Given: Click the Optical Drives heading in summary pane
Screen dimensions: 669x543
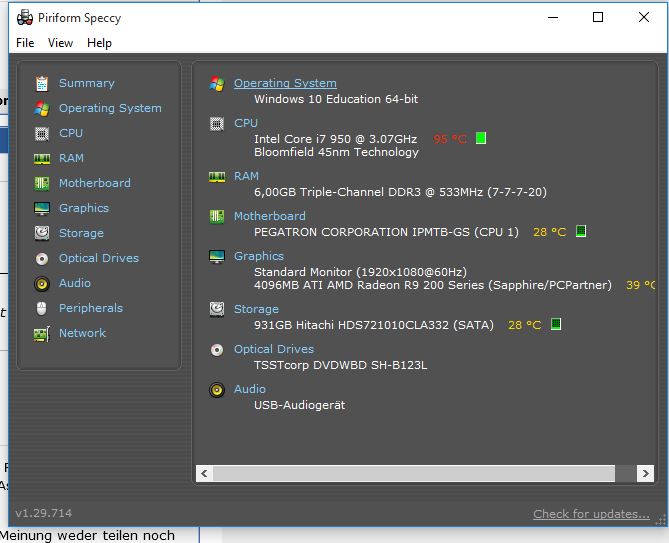Looking at the screenshot, I should 273,349.
